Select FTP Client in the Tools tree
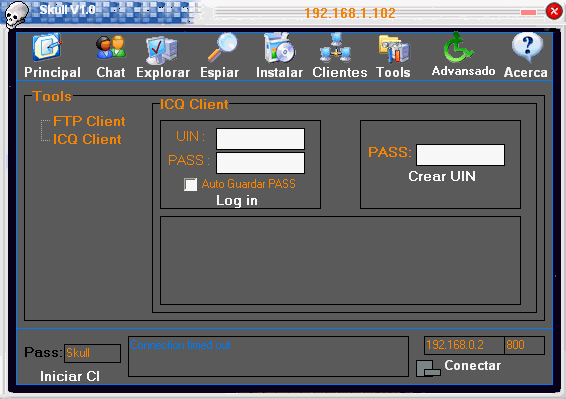 click(89, 121)
